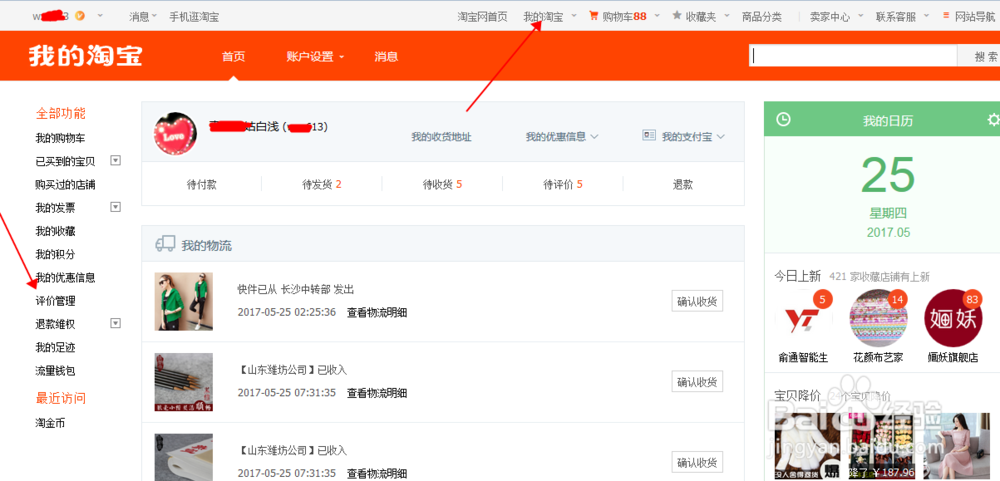Expand the 我的发票 sidebar arrow

click(x=115, y=207)
